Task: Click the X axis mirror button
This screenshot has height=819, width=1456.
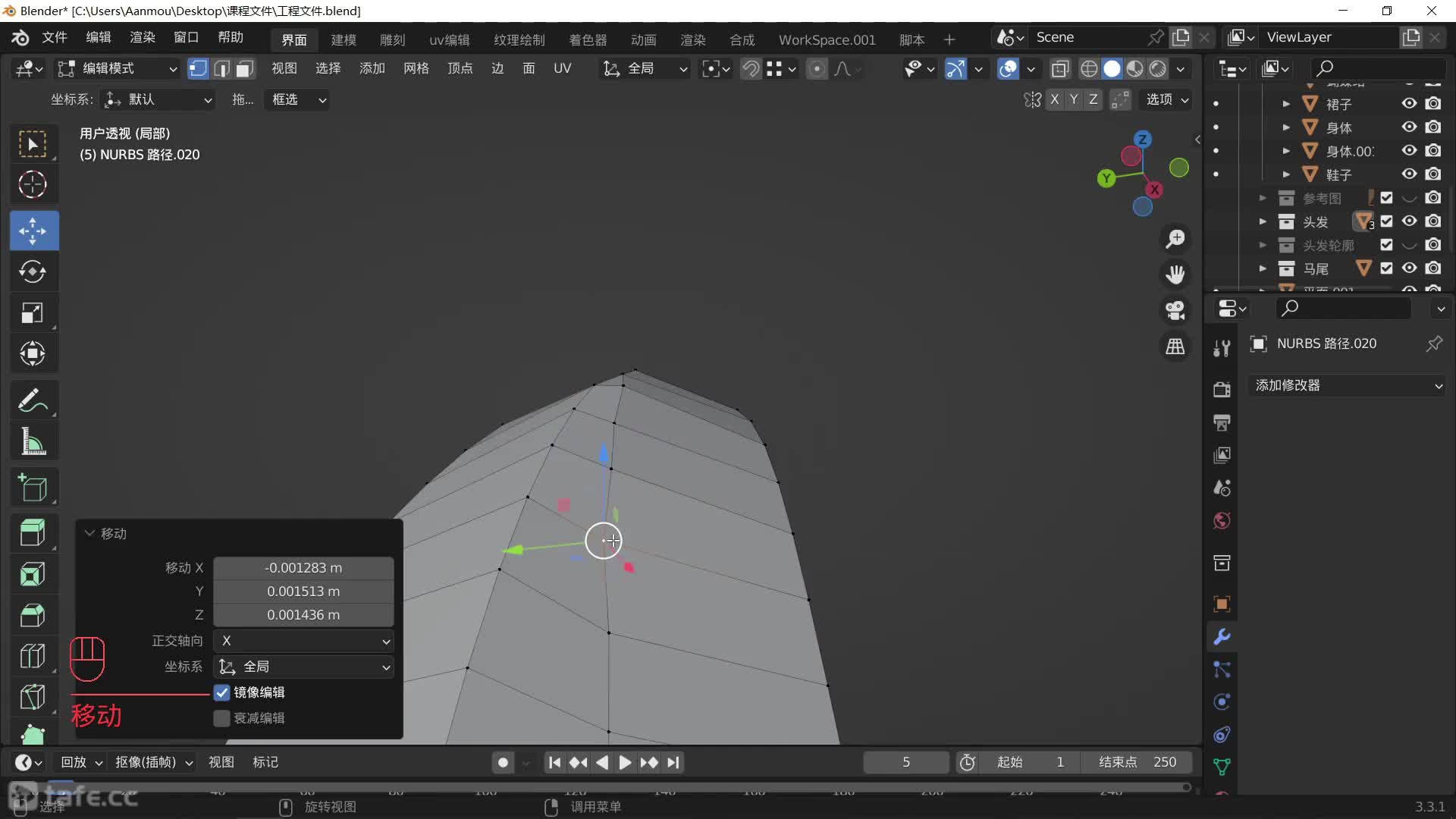Action: click(1054, 99)
